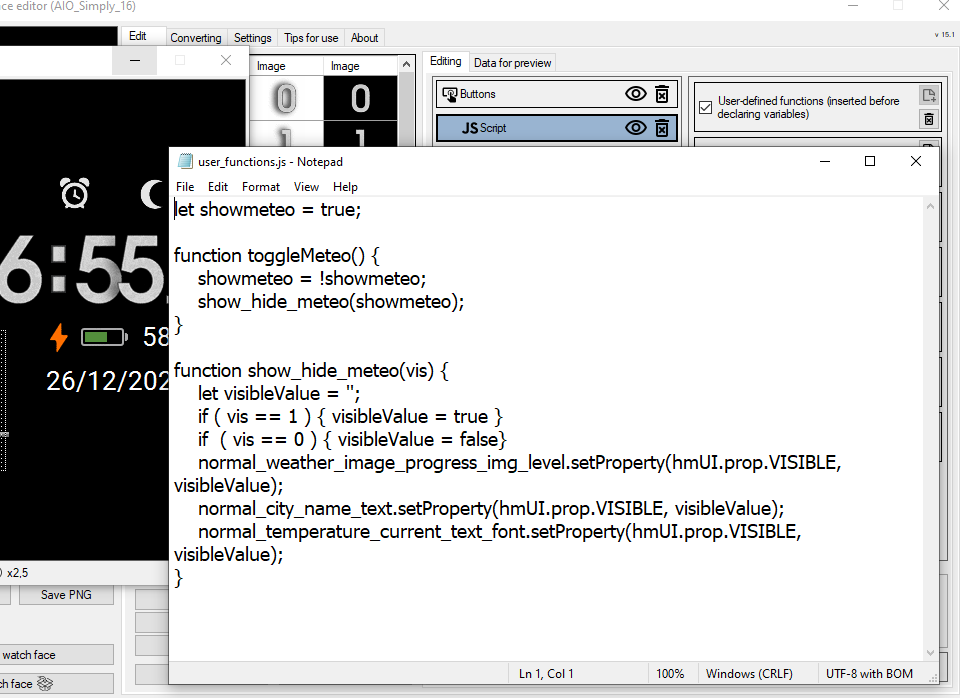Click the orange lightning charge icon in preview

click(59, 337)
